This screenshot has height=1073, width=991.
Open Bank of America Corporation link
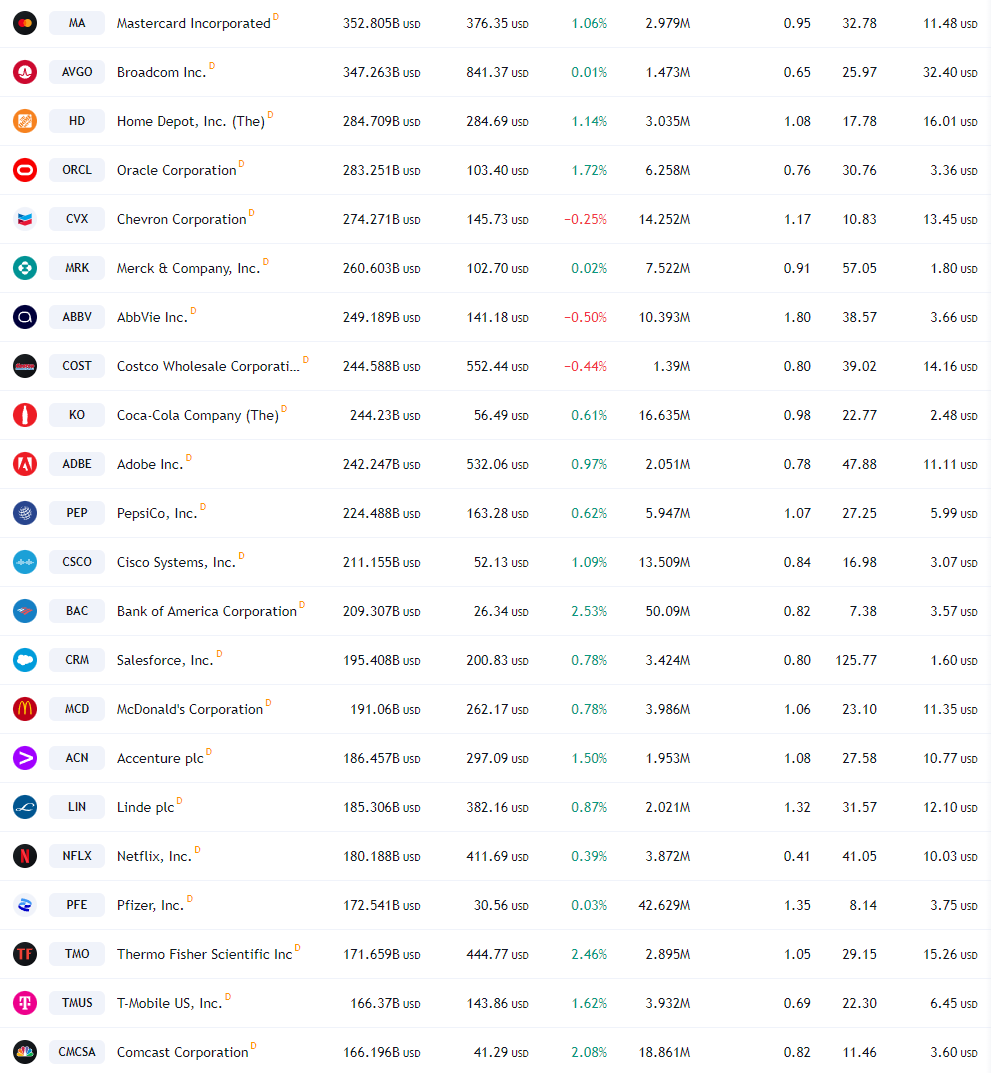207,611
